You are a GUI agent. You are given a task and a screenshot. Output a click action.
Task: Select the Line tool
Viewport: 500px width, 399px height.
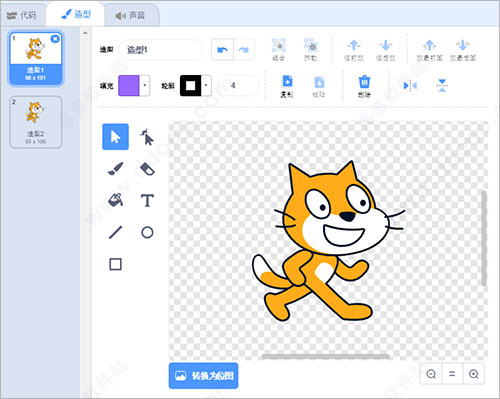click(115, 232)
